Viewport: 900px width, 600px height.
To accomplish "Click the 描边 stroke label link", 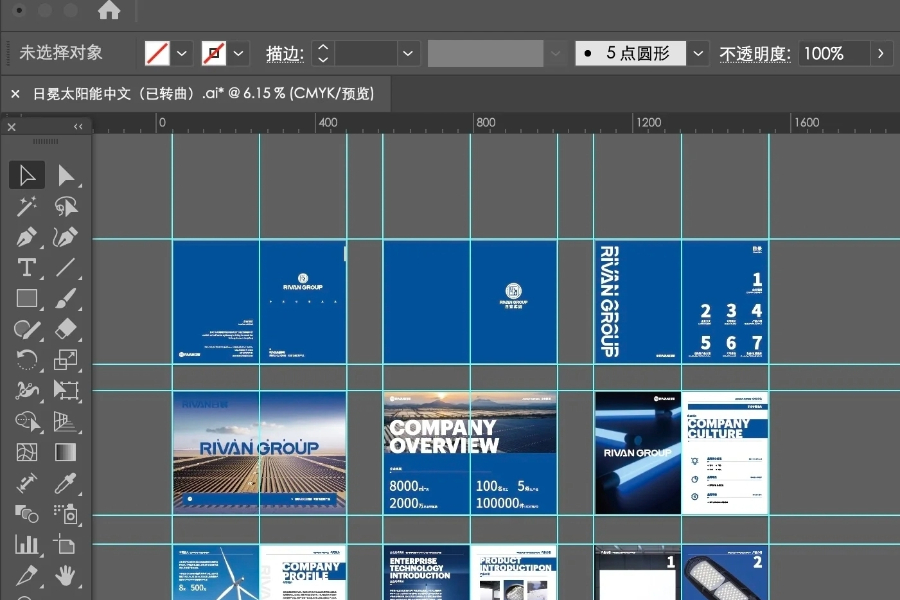I will [285, 54].
